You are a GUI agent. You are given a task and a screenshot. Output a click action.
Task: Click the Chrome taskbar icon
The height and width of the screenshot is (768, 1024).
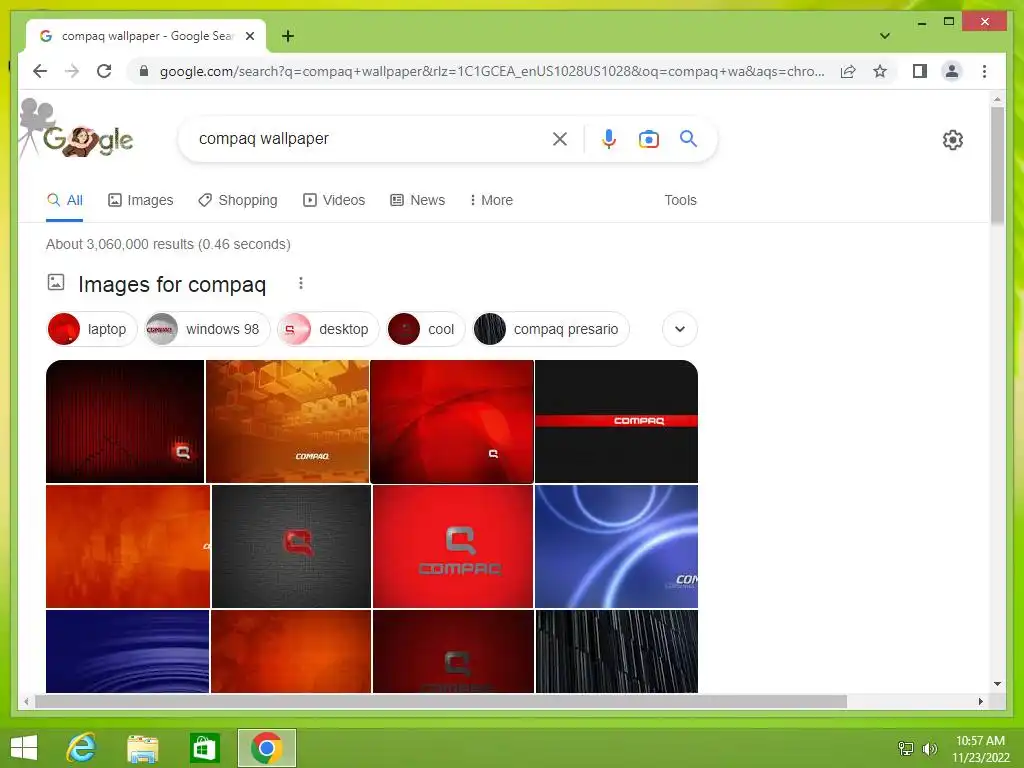pos(266,748)
